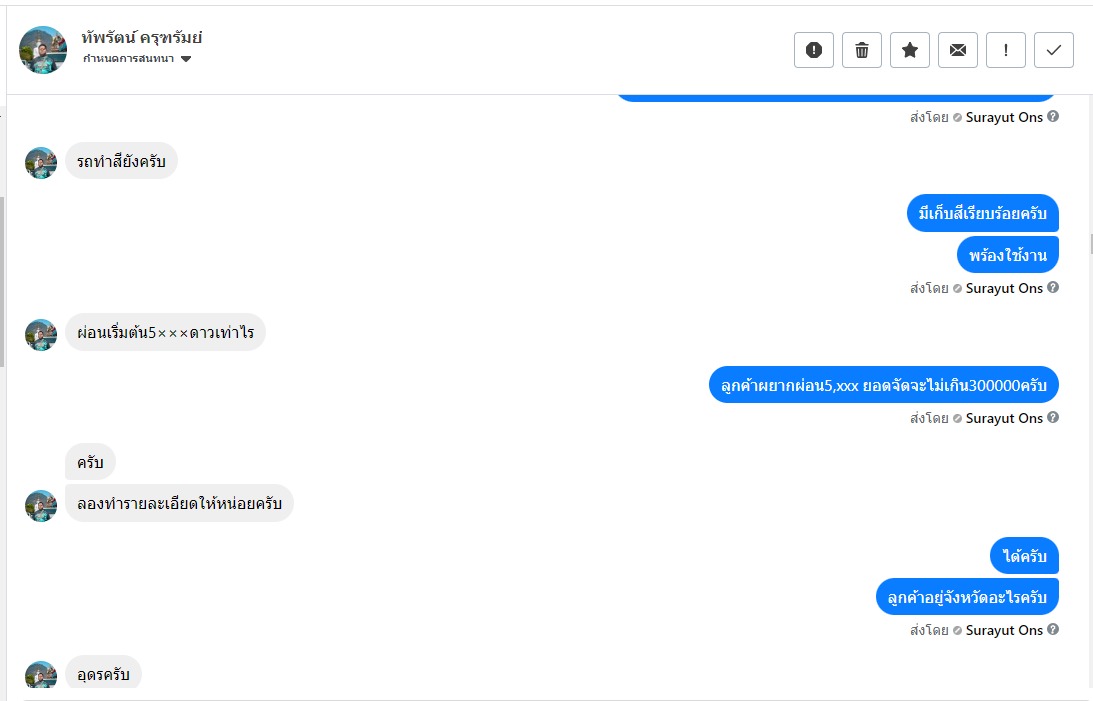Delete conversation using trash icon
This screenshot has height=701, width=1093.
tap(862, 50)
